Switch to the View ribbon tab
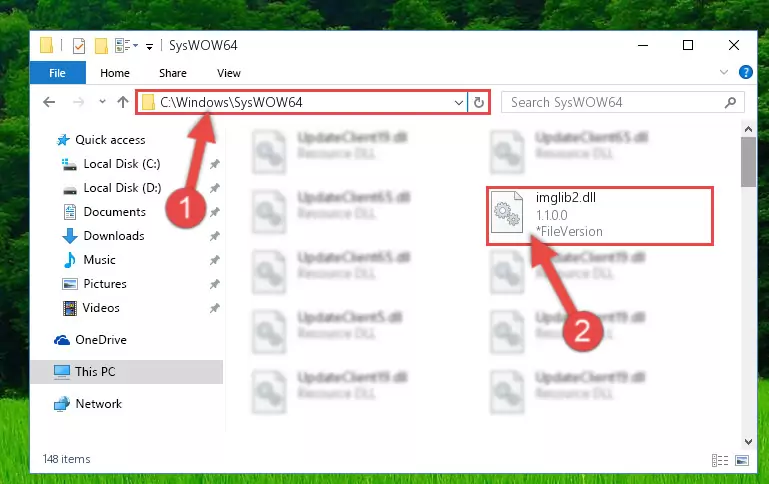The width and height of the screenshot is (769, 484). point(229,73)
